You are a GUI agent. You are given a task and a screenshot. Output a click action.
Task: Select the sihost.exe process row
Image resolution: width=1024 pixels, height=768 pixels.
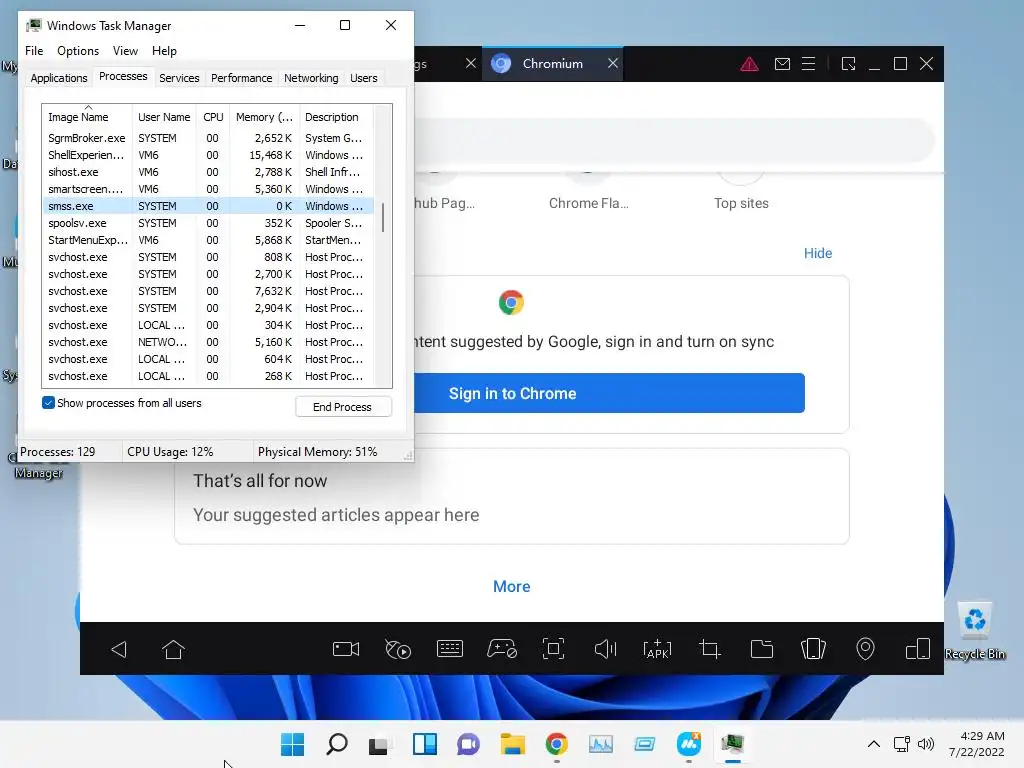(208, 172)
